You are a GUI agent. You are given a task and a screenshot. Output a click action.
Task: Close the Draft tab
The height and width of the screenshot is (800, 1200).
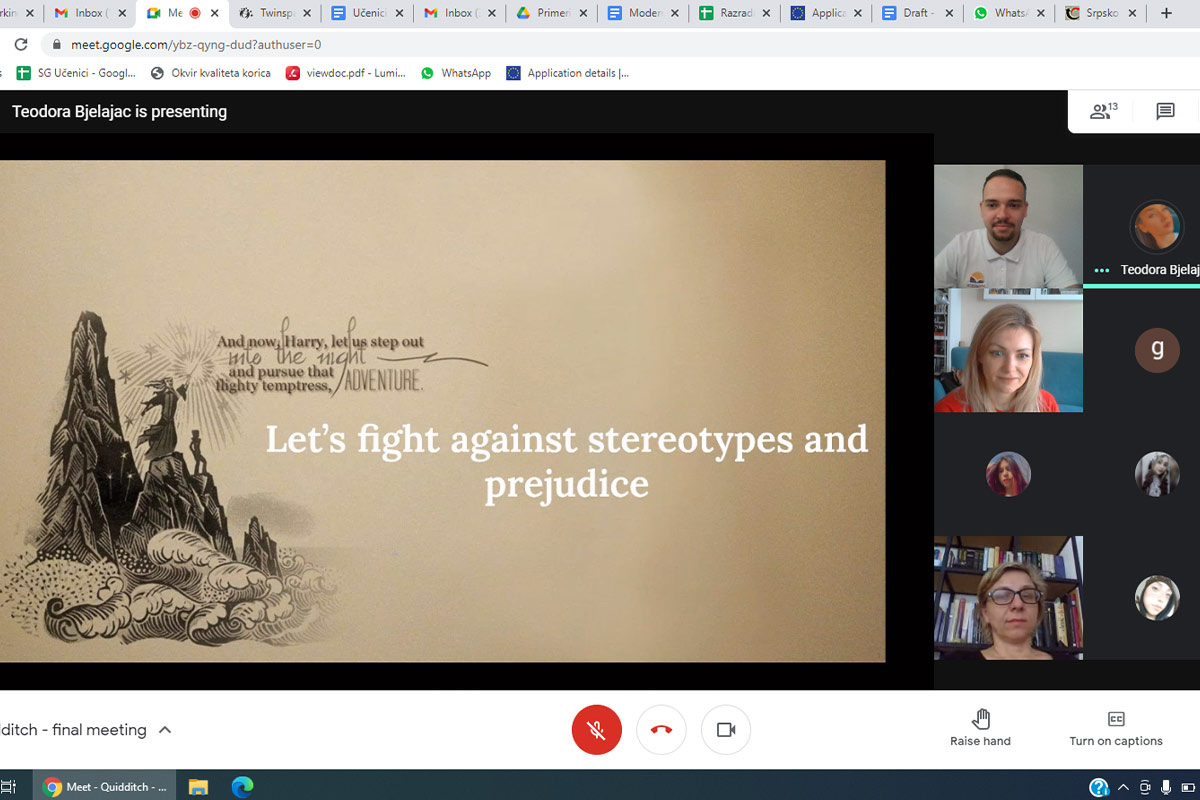tap(950, 13)
